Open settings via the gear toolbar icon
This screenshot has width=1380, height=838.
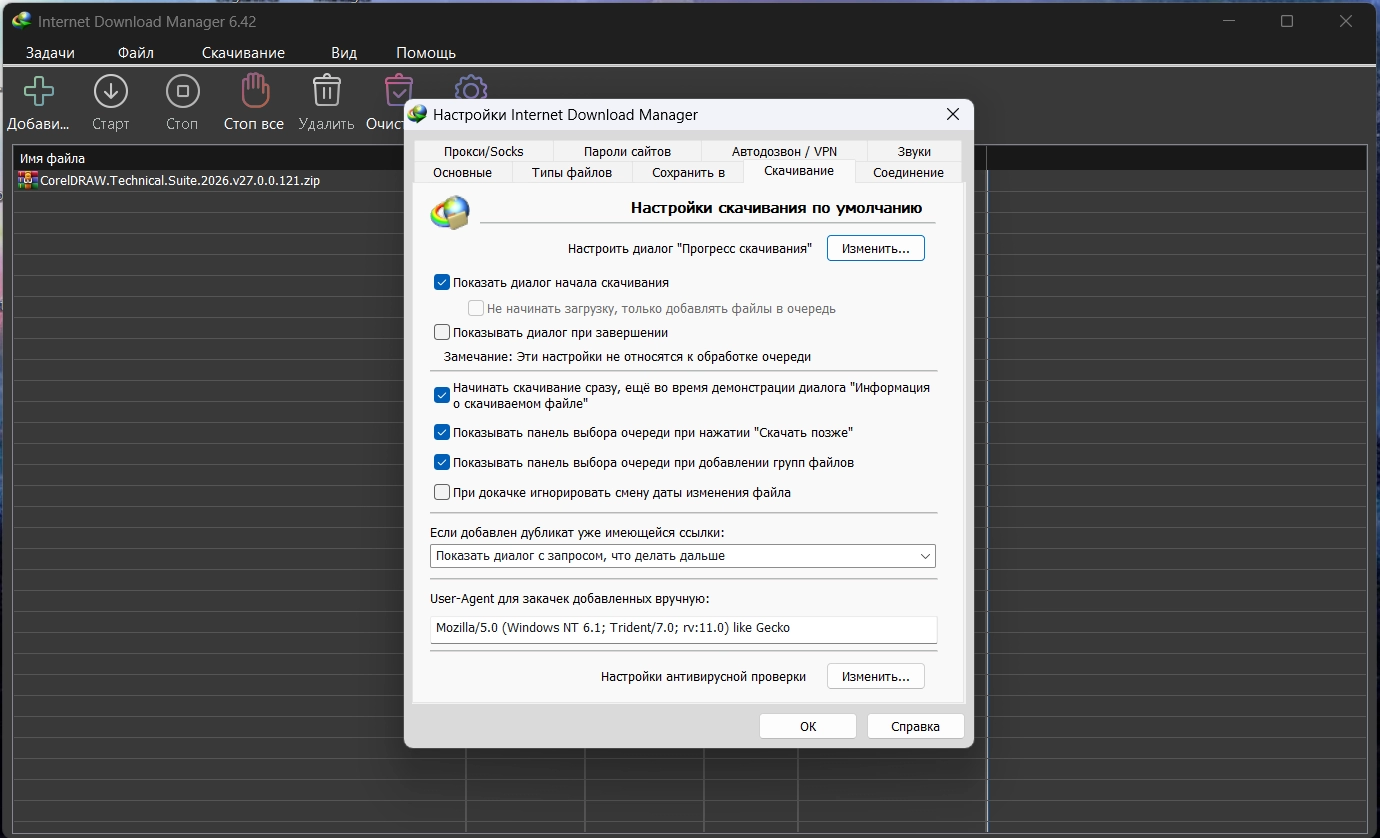[470, 88]
